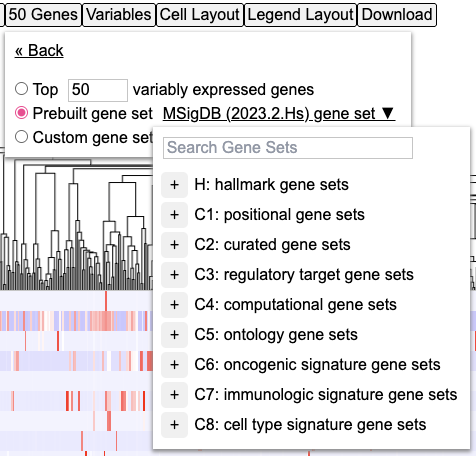Open the MSigDB (2023.2.Hs) gene set dropdown

(279, 114)
